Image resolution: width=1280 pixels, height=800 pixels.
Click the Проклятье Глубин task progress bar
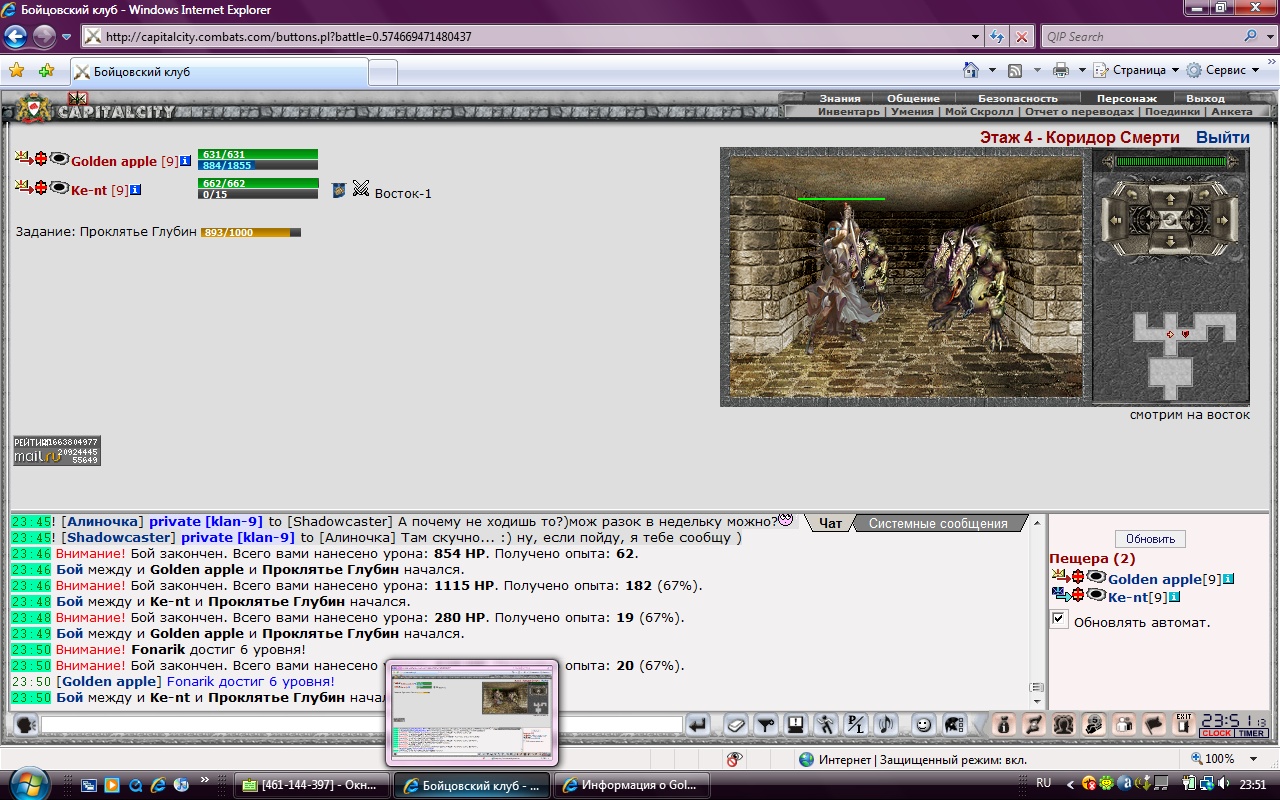pos(250,232)
